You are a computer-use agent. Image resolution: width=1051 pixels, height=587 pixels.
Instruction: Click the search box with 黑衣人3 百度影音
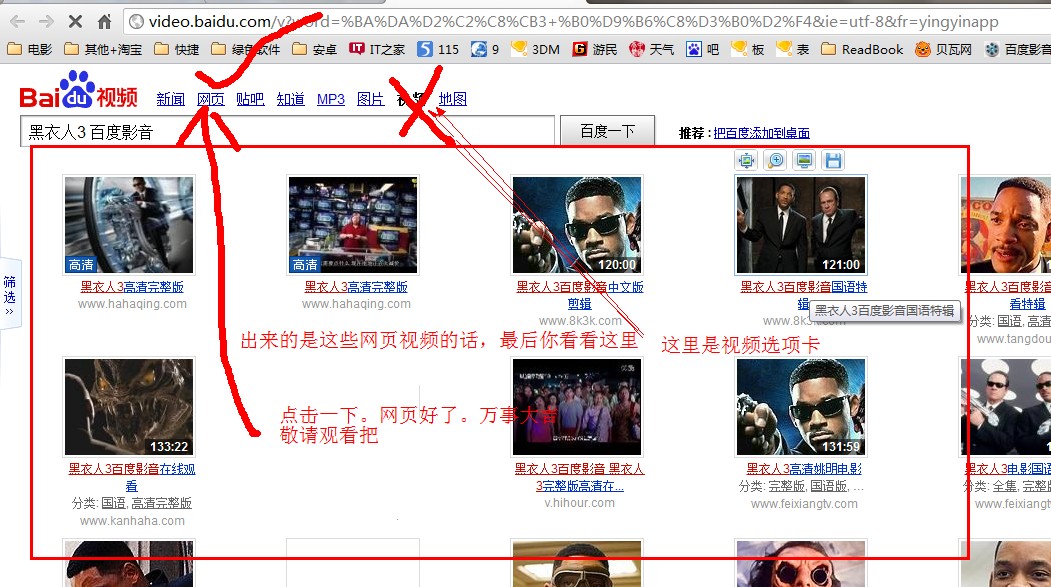[x=288, y=131]
